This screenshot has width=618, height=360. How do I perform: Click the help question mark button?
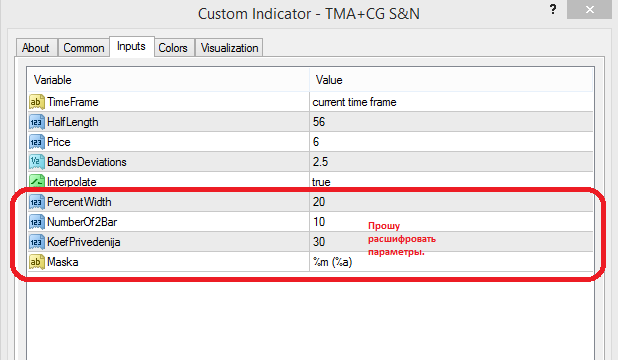click(553, 9)
